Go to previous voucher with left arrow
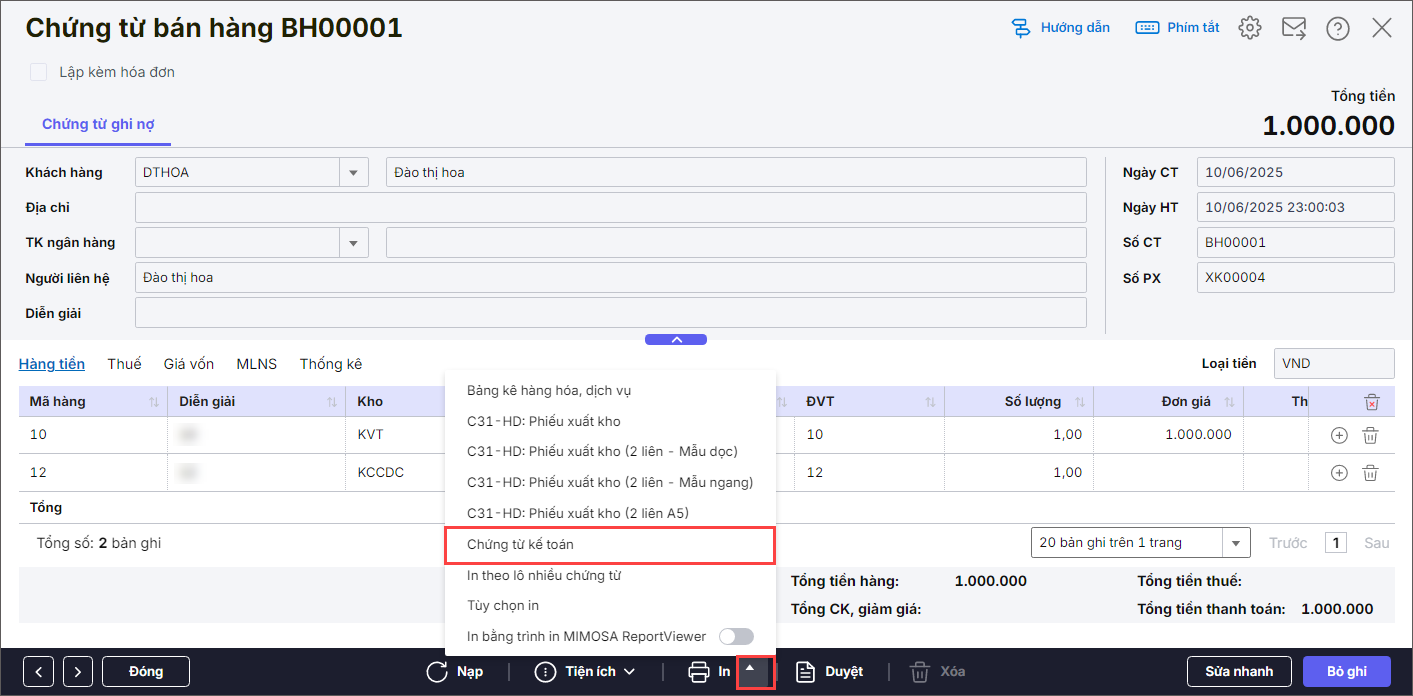1413x696 pixels. click(38, 672)
